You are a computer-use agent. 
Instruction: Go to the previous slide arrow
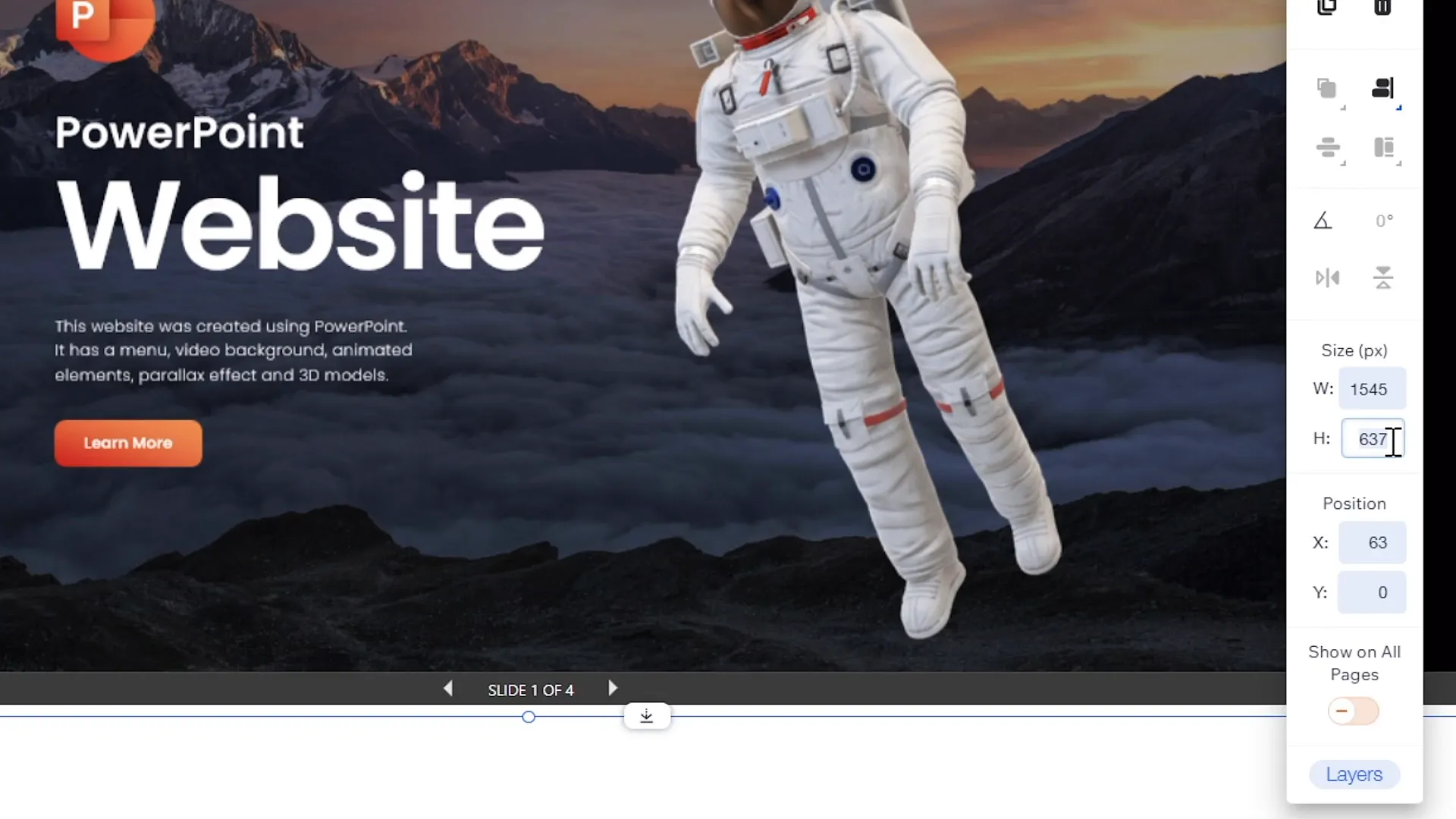point(448,689)
